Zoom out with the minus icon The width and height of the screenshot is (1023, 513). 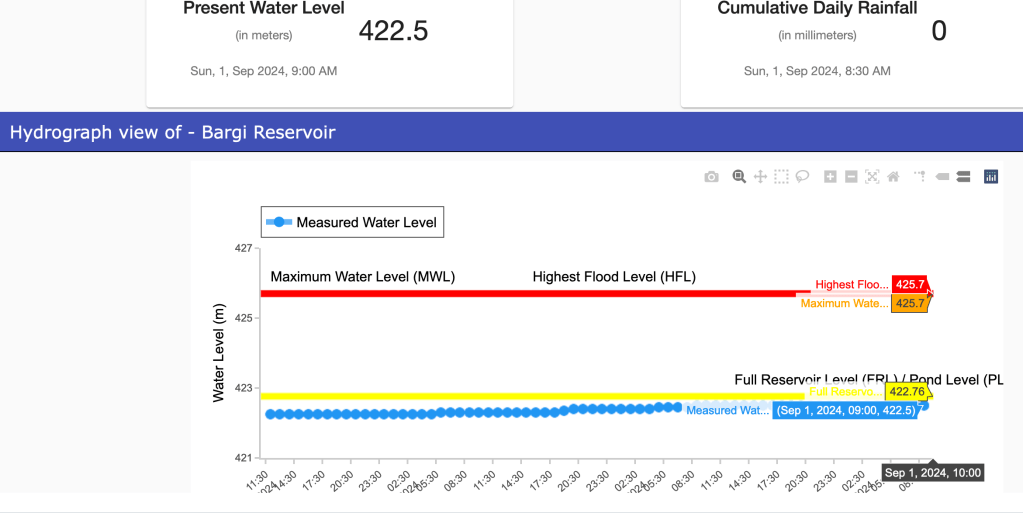(x=851, y=177)
